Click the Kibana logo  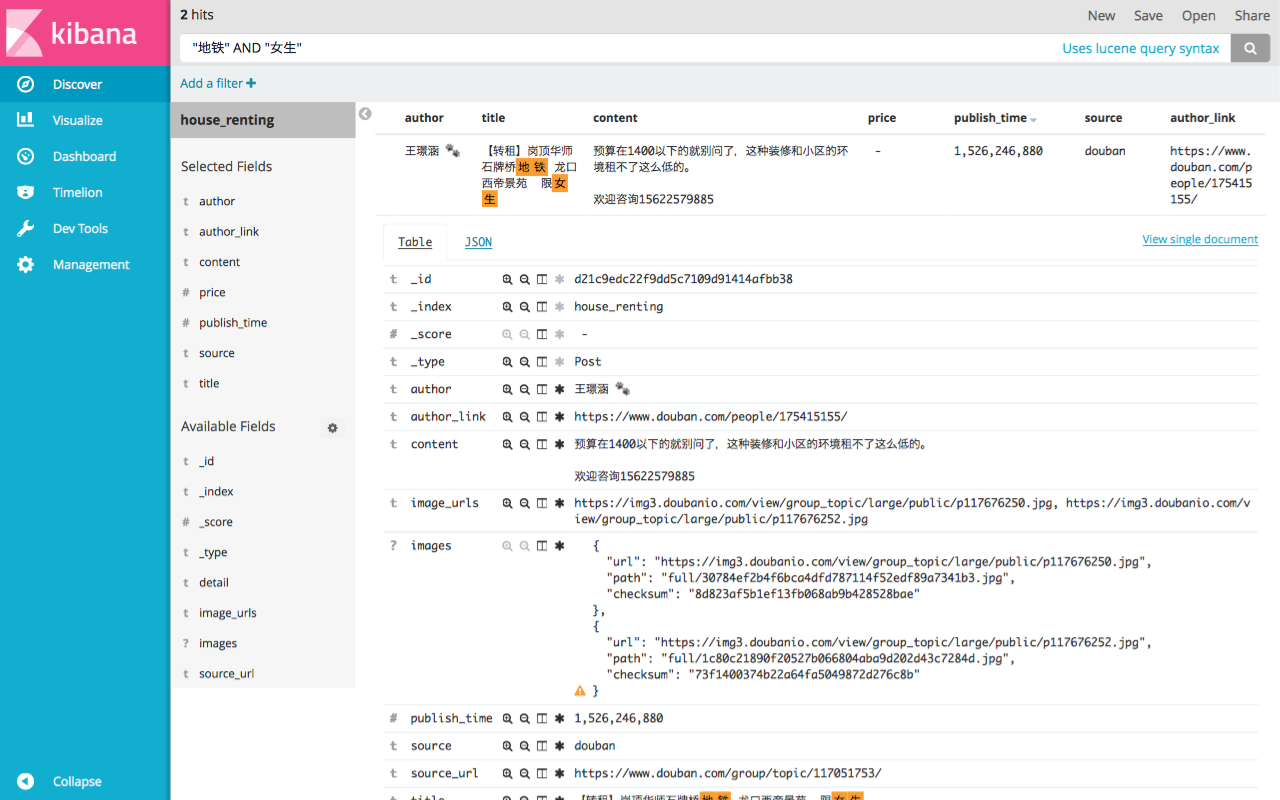(x=71, y=33)
